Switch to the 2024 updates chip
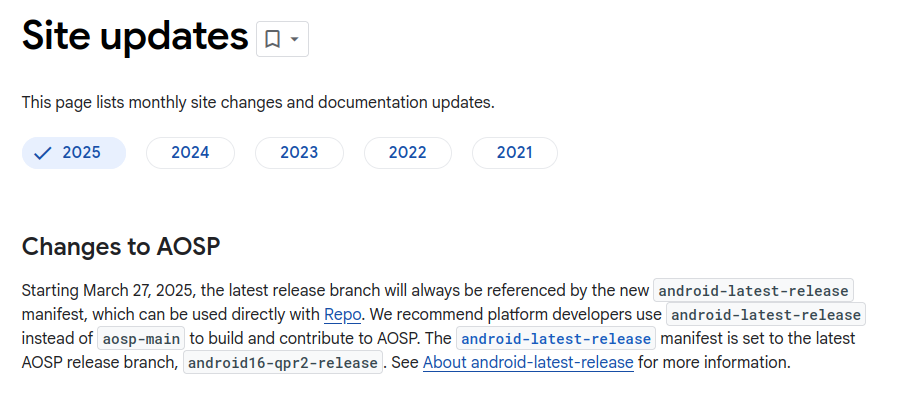The width and height of the screenshot is (904, 413). coord(190,153)
